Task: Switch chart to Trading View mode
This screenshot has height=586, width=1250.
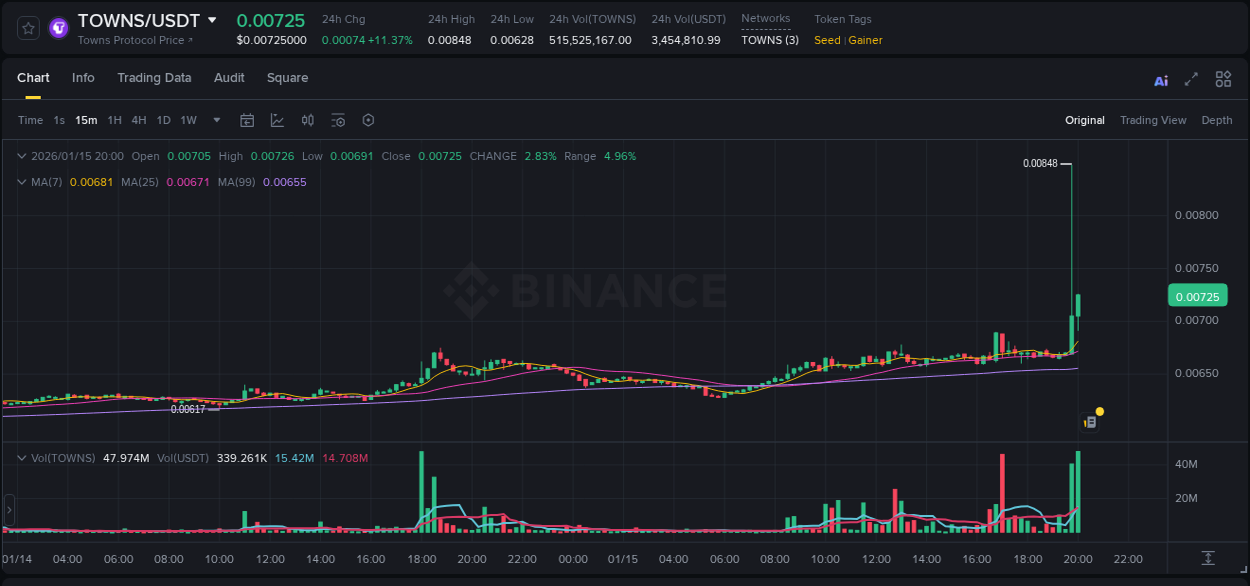Action: click(x=1152, y=120)
